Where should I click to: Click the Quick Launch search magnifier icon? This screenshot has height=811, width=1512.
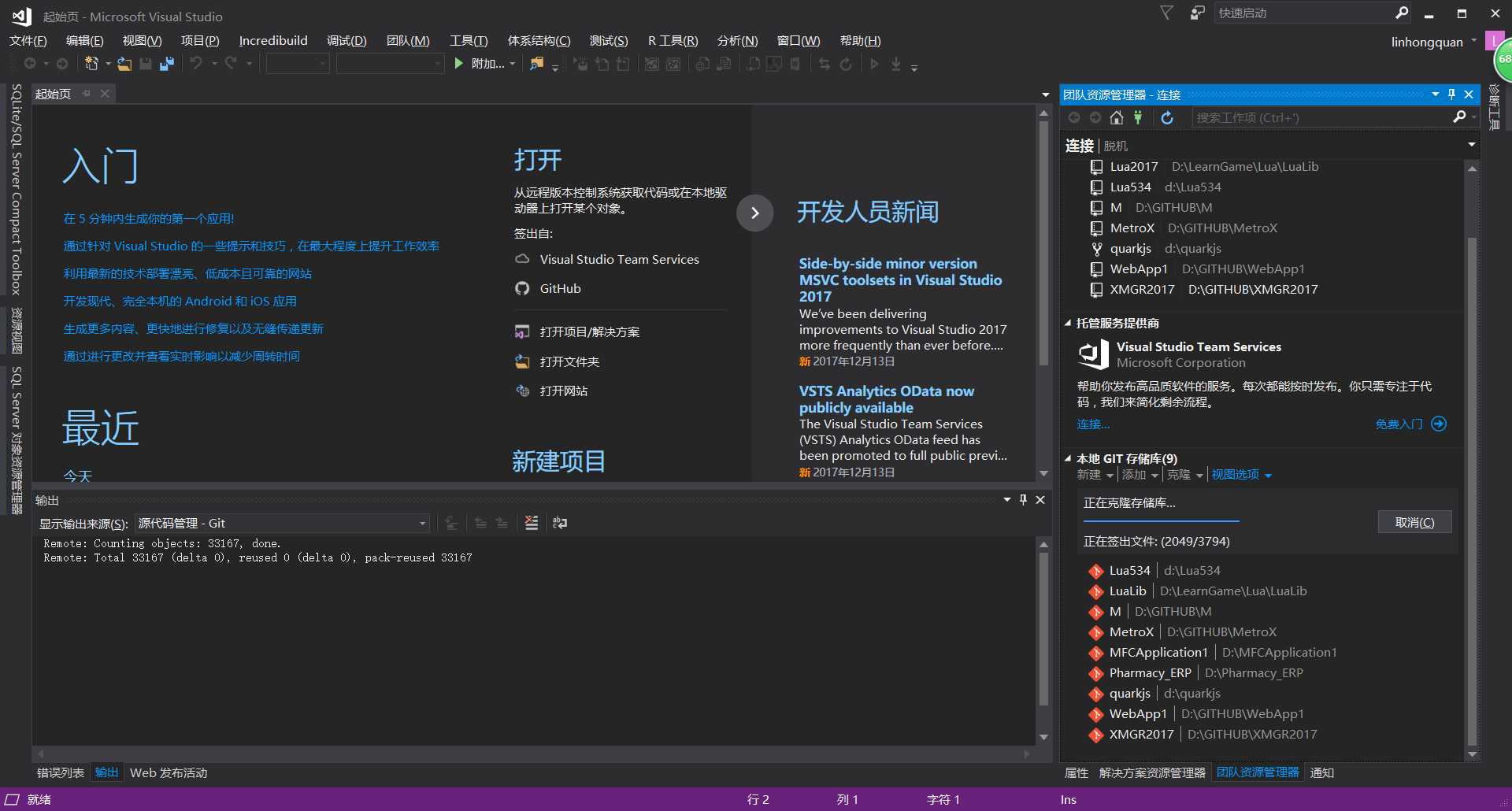1402,13
